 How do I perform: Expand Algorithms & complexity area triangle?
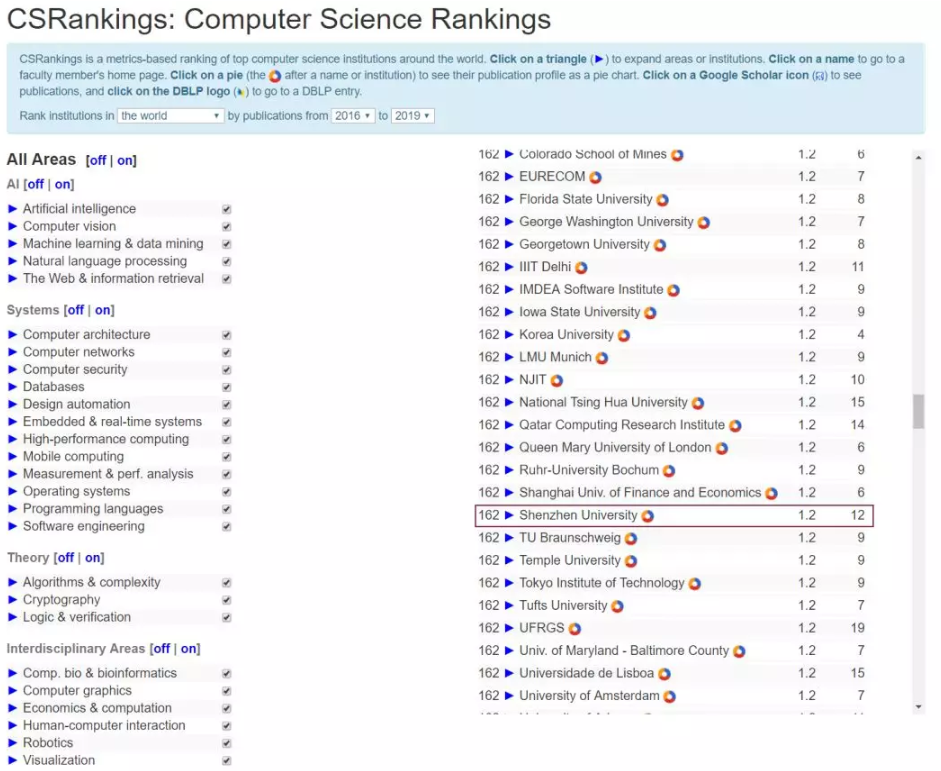[x=12, y=582]
